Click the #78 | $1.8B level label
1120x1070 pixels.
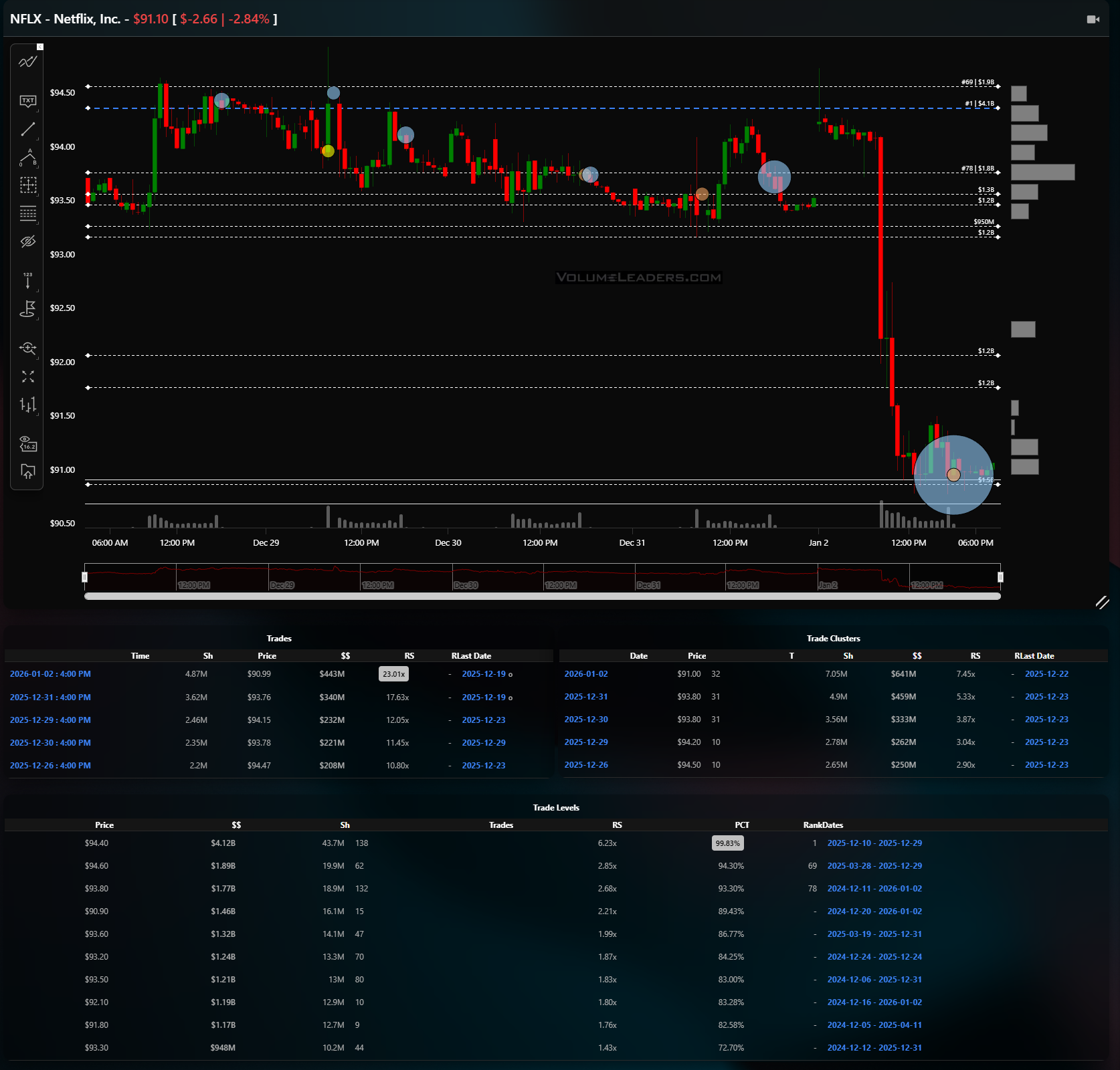click(x=977, y=169)
